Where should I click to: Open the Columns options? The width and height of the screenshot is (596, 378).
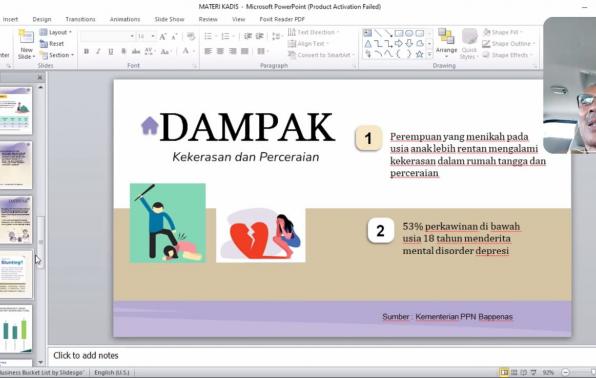(262, 51)
